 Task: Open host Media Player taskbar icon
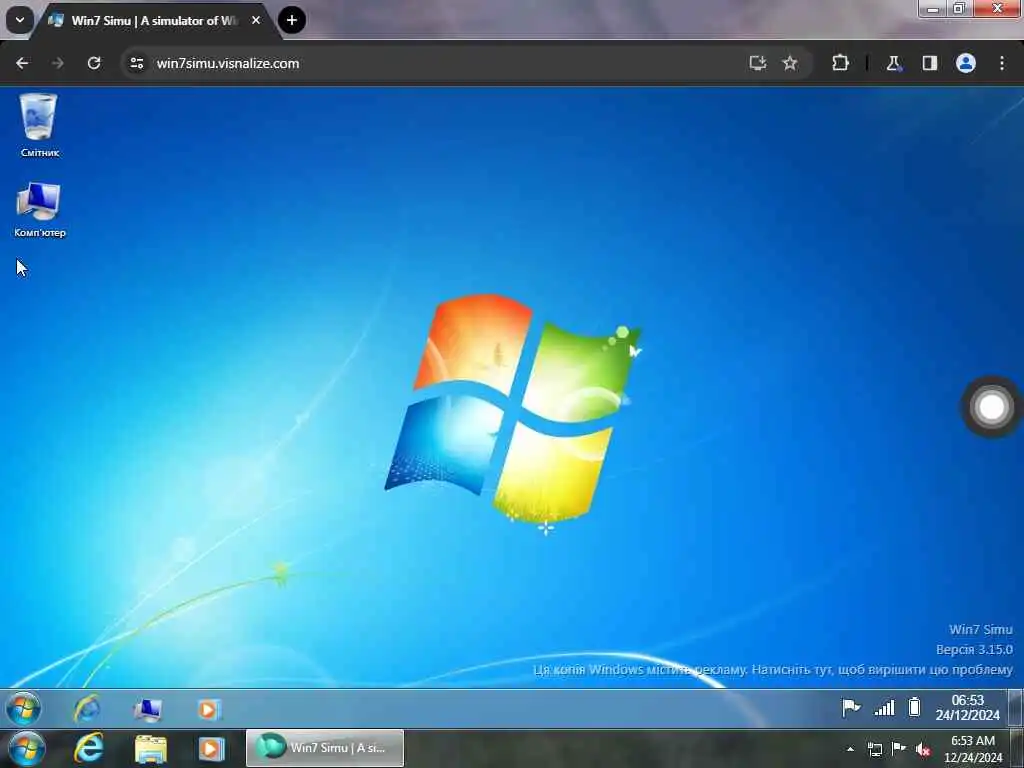(x=211, y=749)
